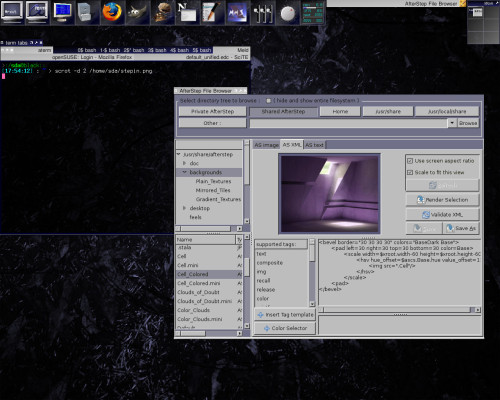Open the Other path dropdown arrow
The height and width of the screenshot is (400, 500).
pos(452,123)
